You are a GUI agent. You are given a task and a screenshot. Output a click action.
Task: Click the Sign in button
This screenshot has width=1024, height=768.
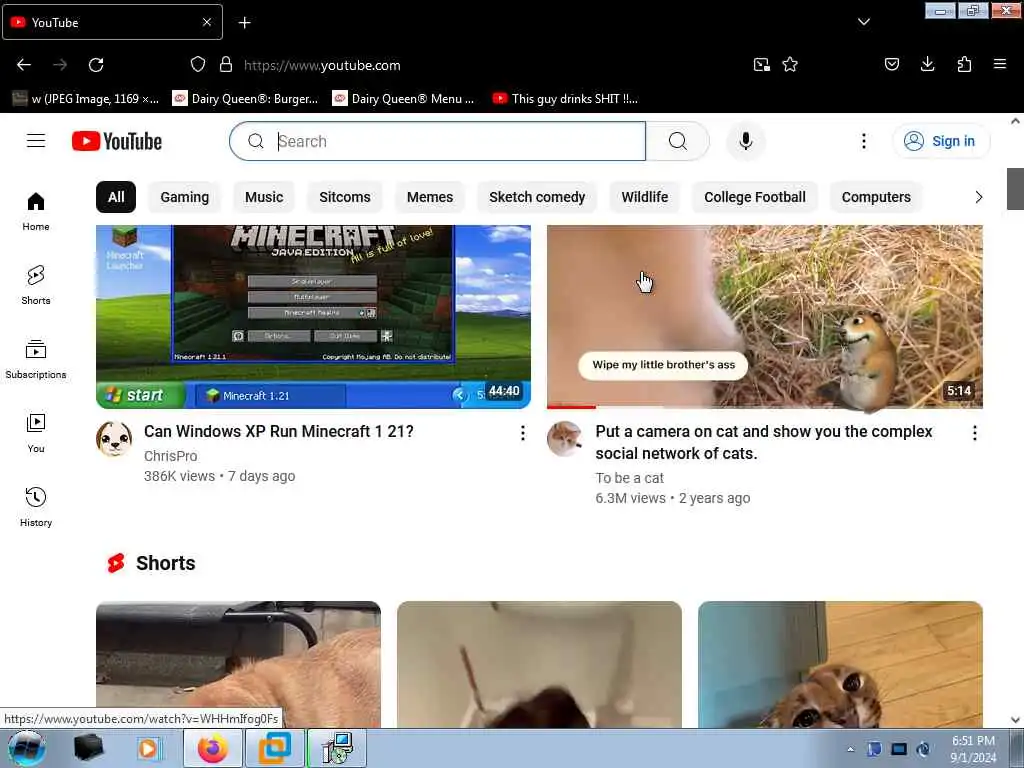(941, 141)
